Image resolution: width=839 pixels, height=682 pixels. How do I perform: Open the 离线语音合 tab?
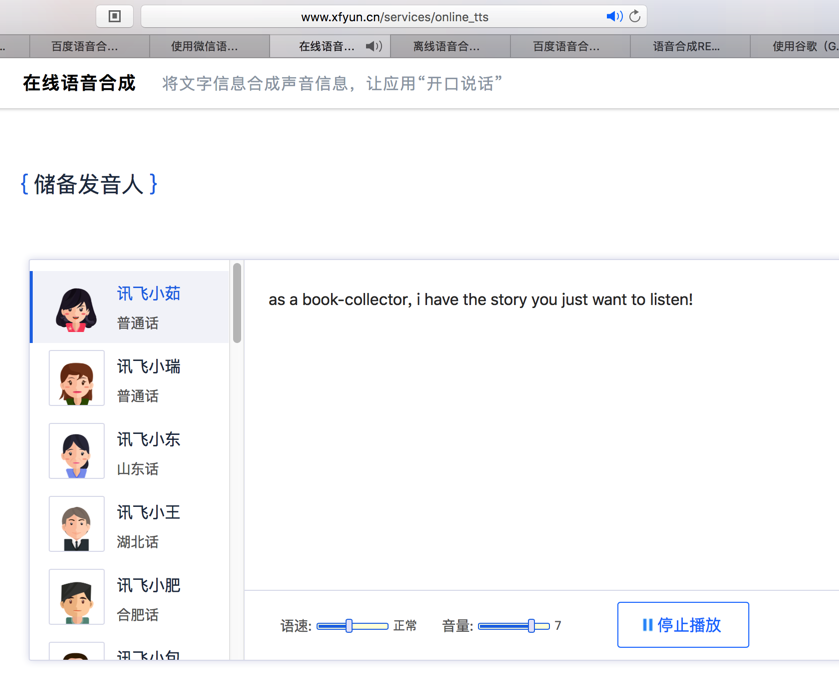coord(450,47)
